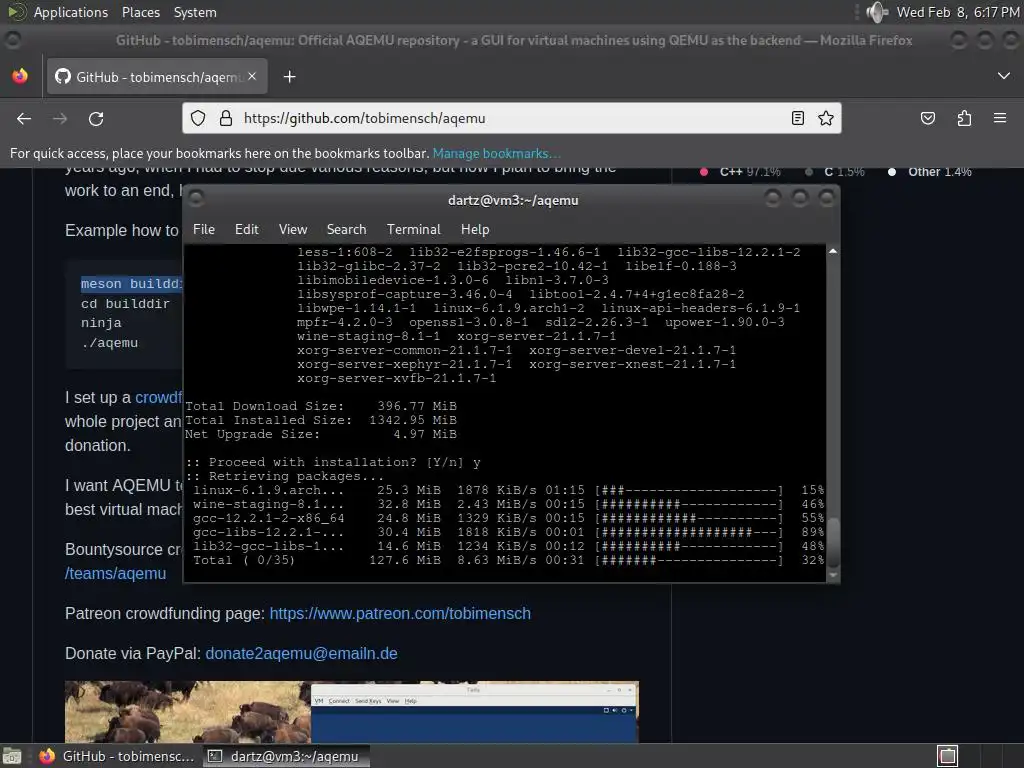Open the terminal File menu
1024x768 pixels.
204,229
